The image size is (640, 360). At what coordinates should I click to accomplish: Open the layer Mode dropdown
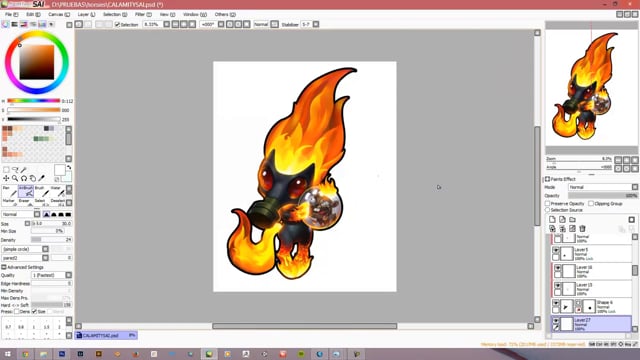pyautogui.click(x=603, y=187)
